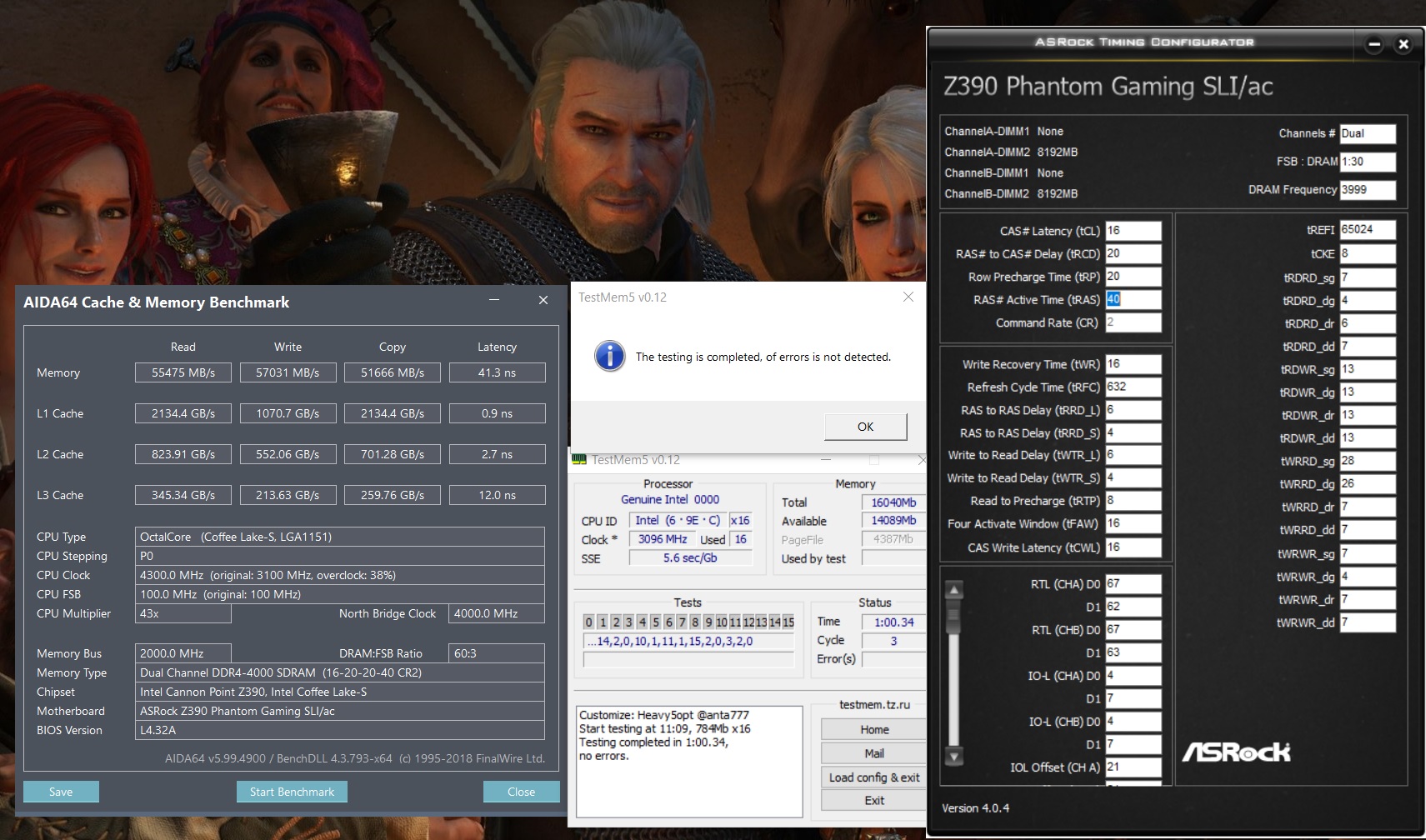Select the RAS# to CAS# Delay (tRCD) field
The width and height of the screenshot is (1426, 840).
click(x=1133, y=253)
